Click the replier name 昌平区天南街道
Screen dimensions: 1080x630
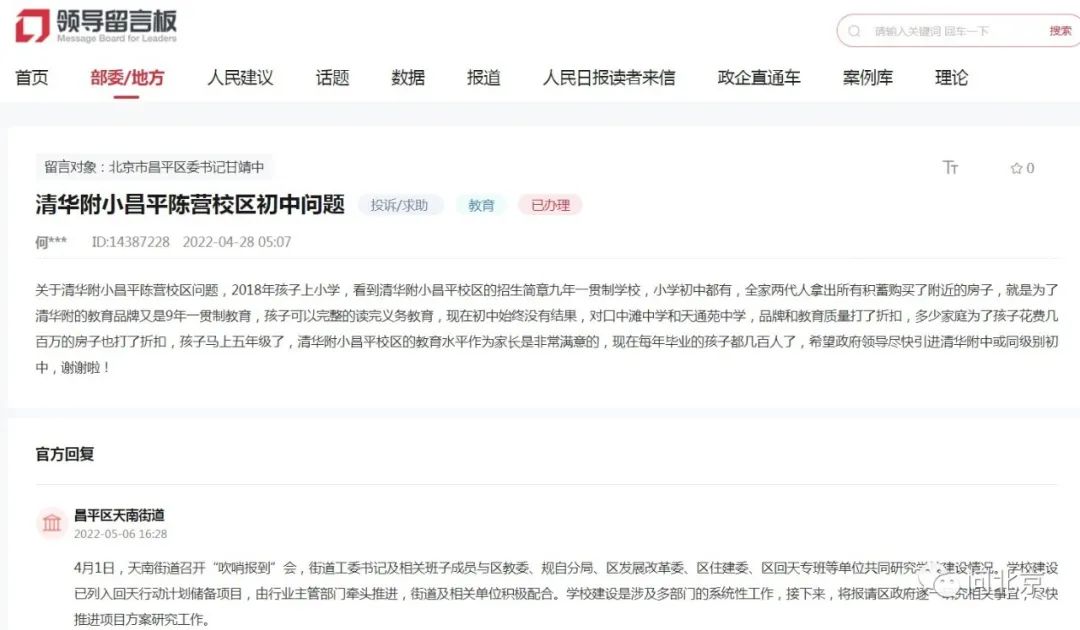[x=119, y=515]
